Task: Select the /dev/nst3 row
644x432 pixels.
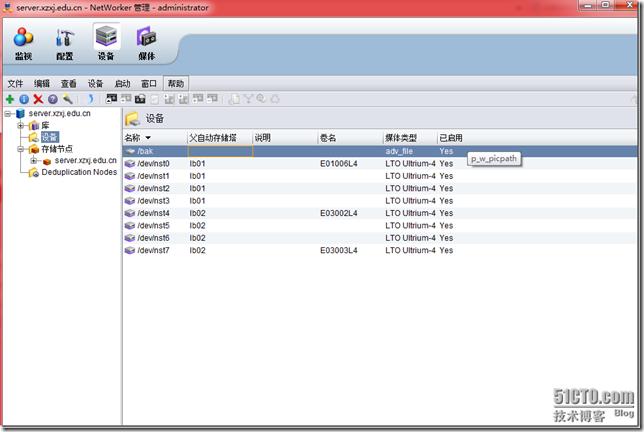Action: 380,201
